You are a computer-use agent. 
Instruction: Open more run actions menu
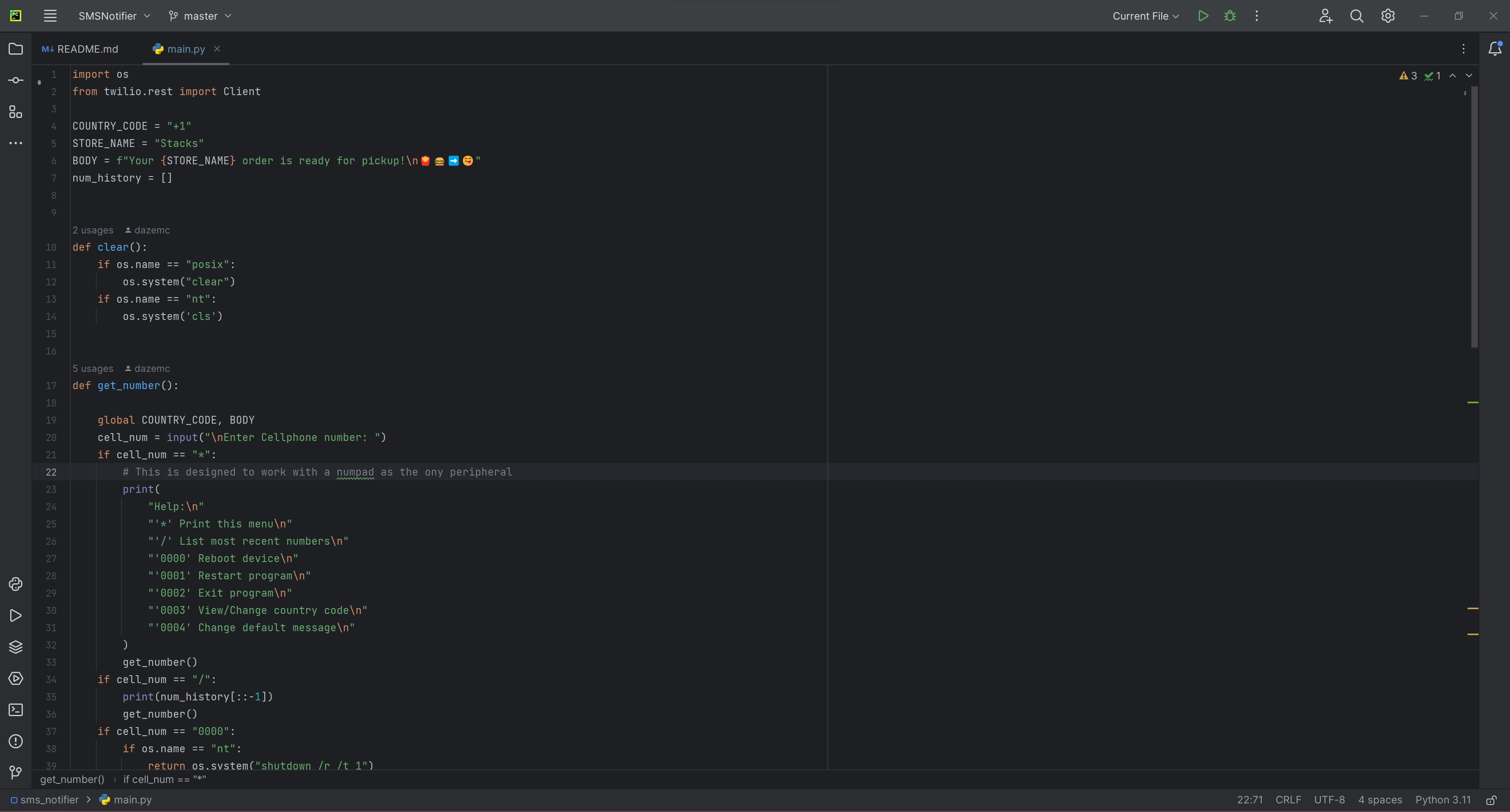click(x=1256, y=16)
